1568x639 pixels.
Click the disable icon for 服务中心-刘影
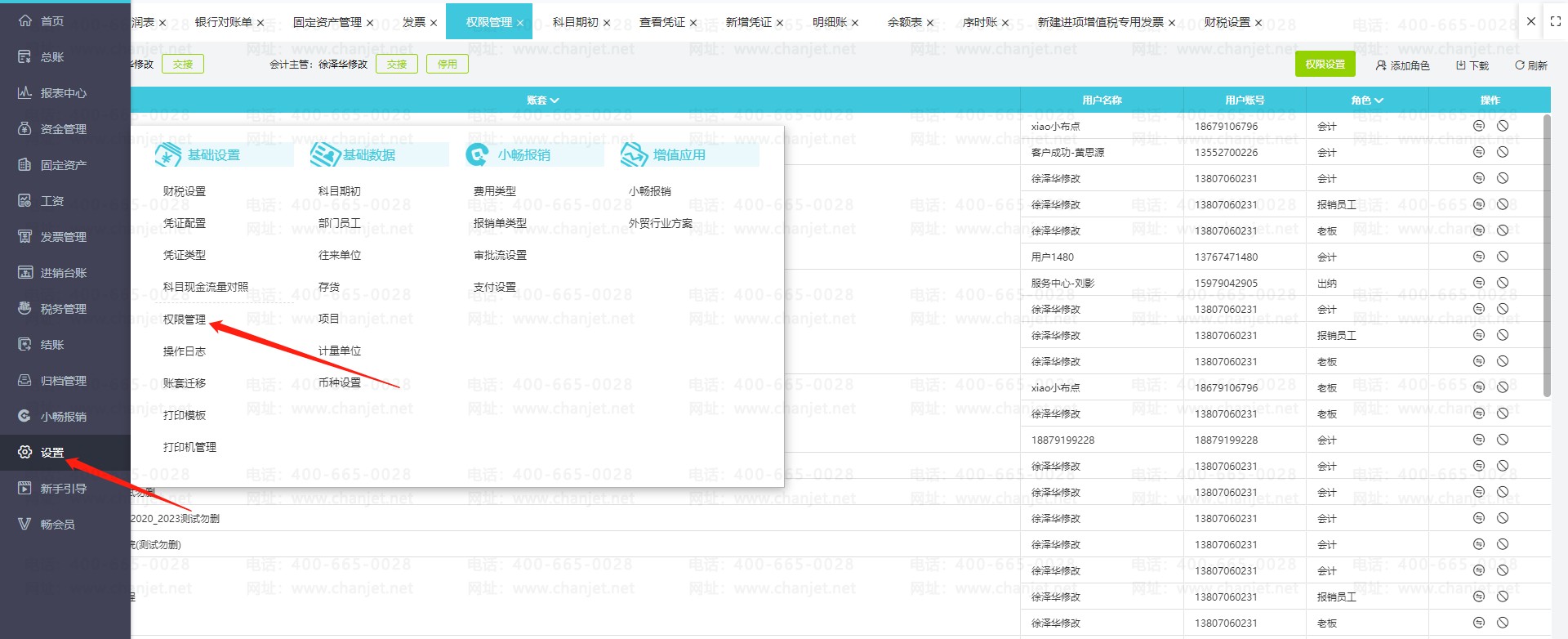[1502, 283]
